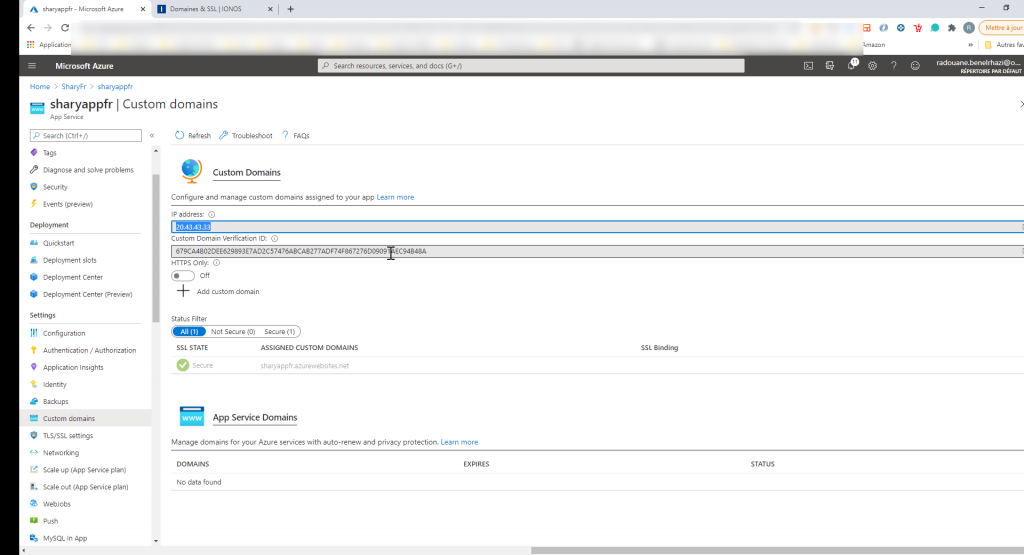Viewport: 1024px width, 555px height.
Task: Select the Secure (1) status filter
Action: [280, 332]
